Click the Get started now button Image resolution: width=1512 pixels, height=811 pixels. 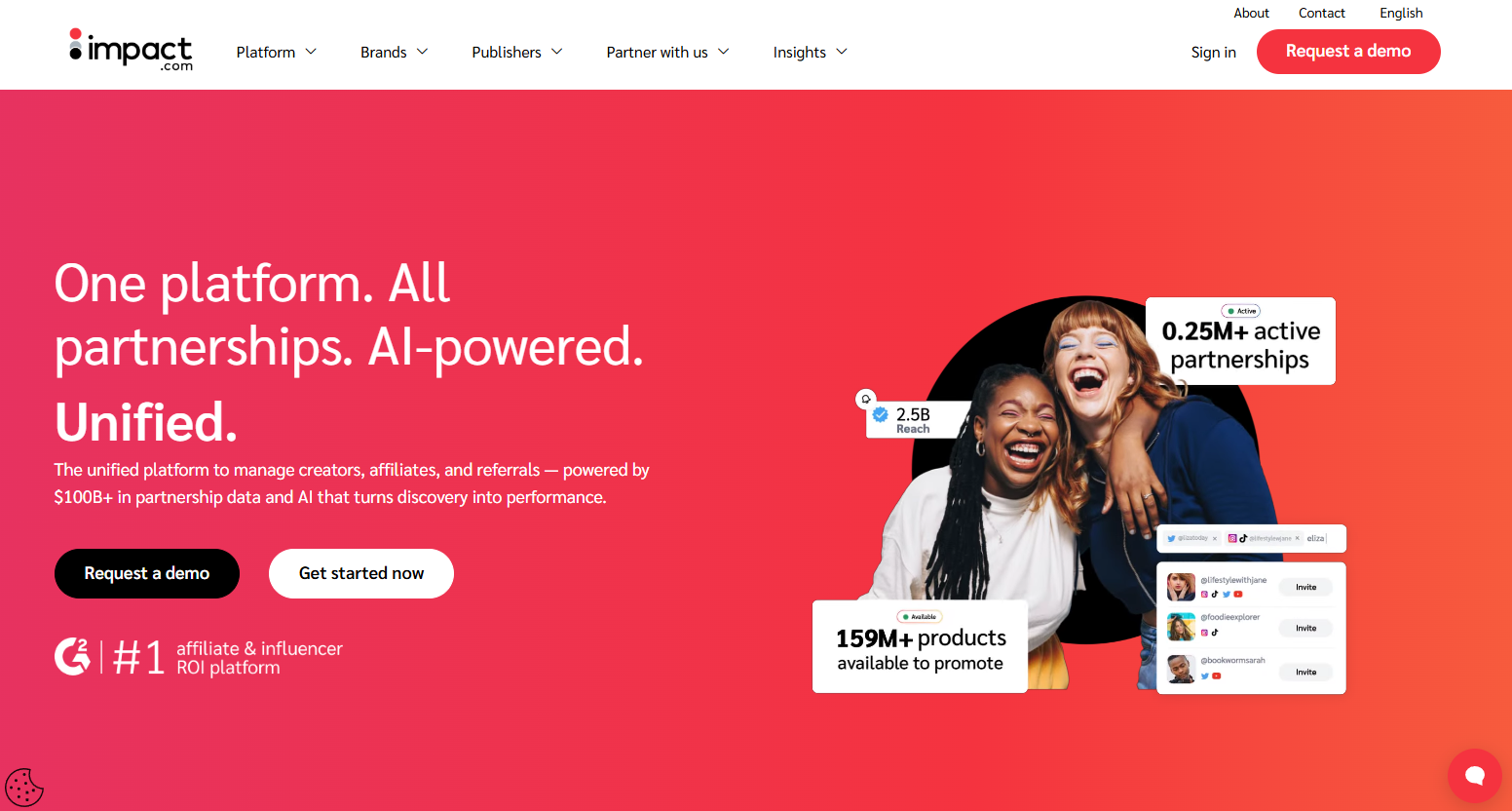tap(361, 573)
